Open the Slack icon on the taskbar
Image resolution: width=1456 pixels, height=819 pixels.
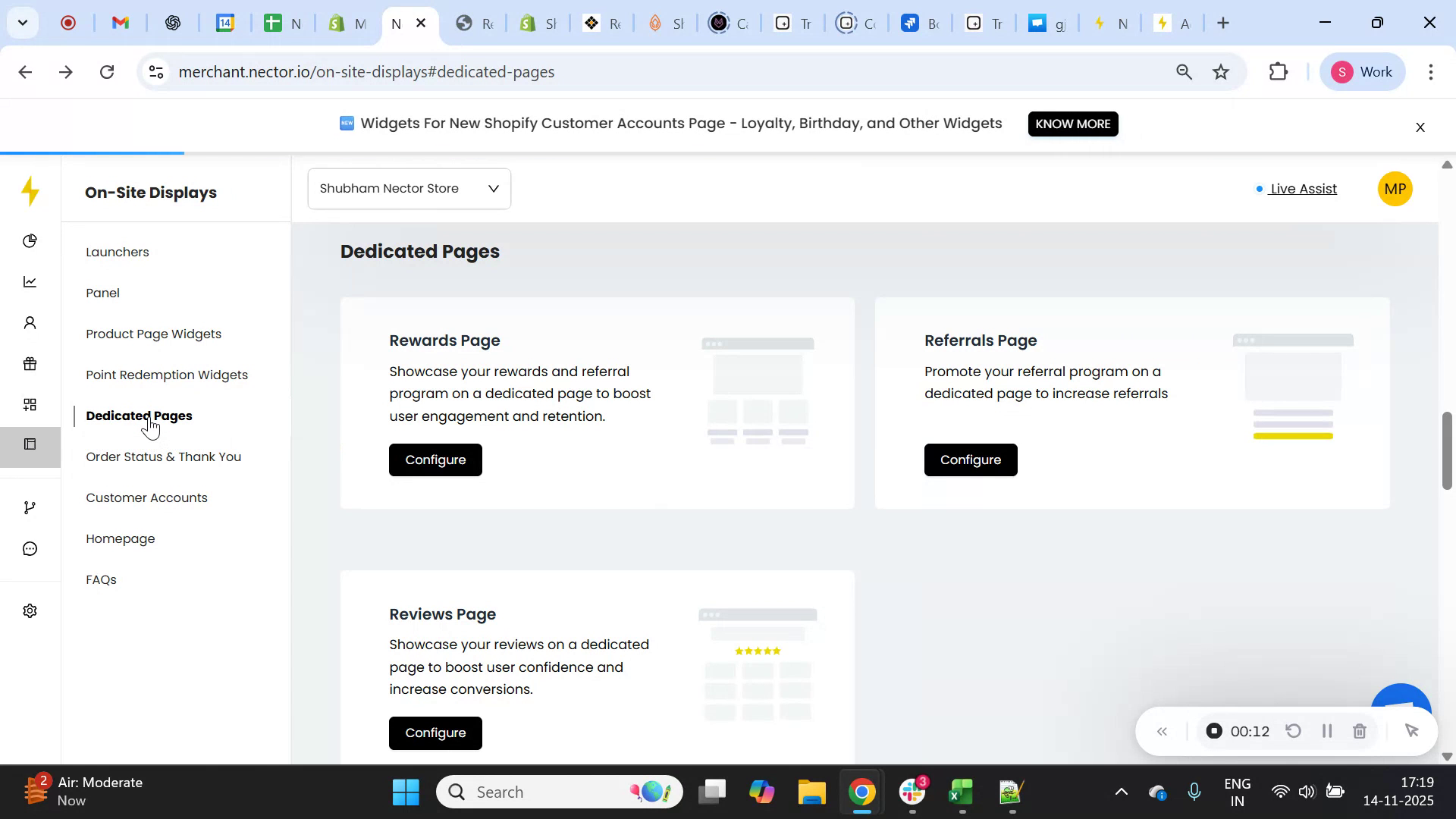click(x=910, y=791)
